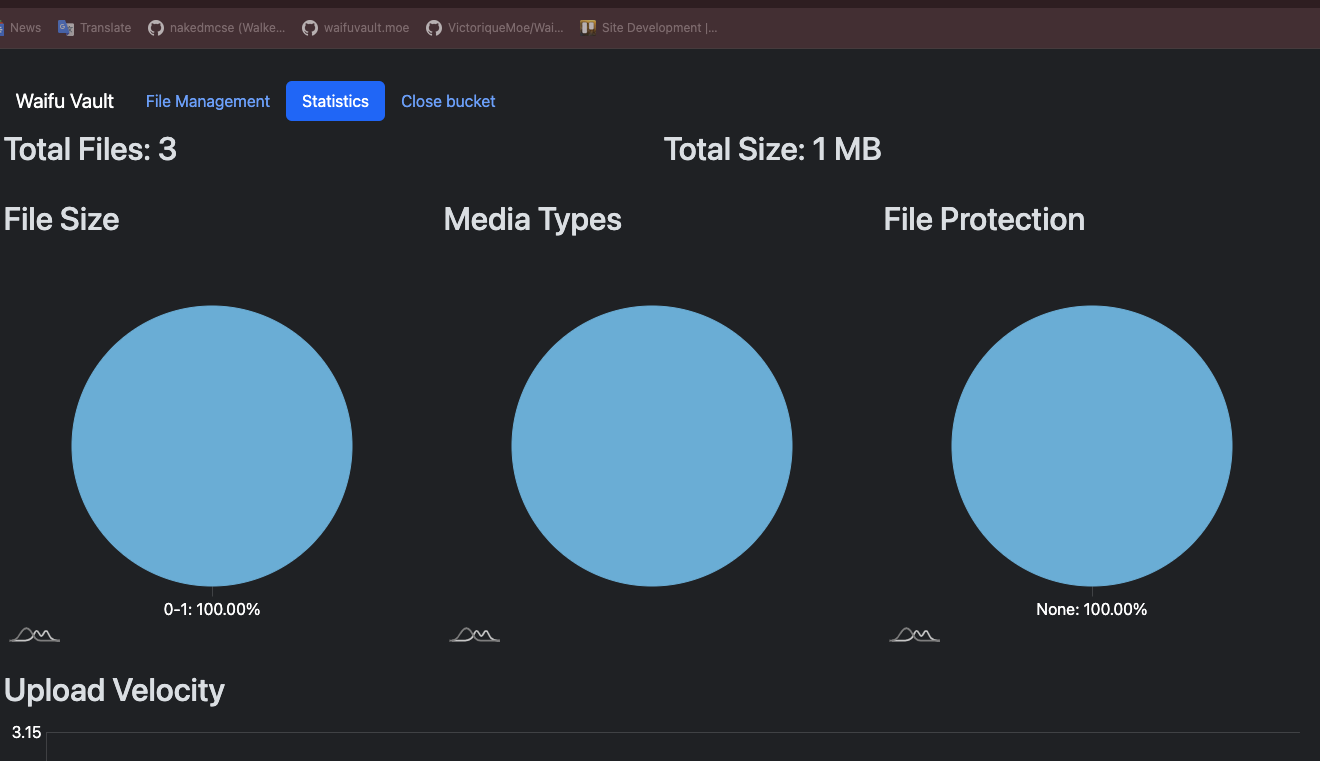Click the Site Development bookmark icon
1320x761 pixels.
click(x=588, y=28)
